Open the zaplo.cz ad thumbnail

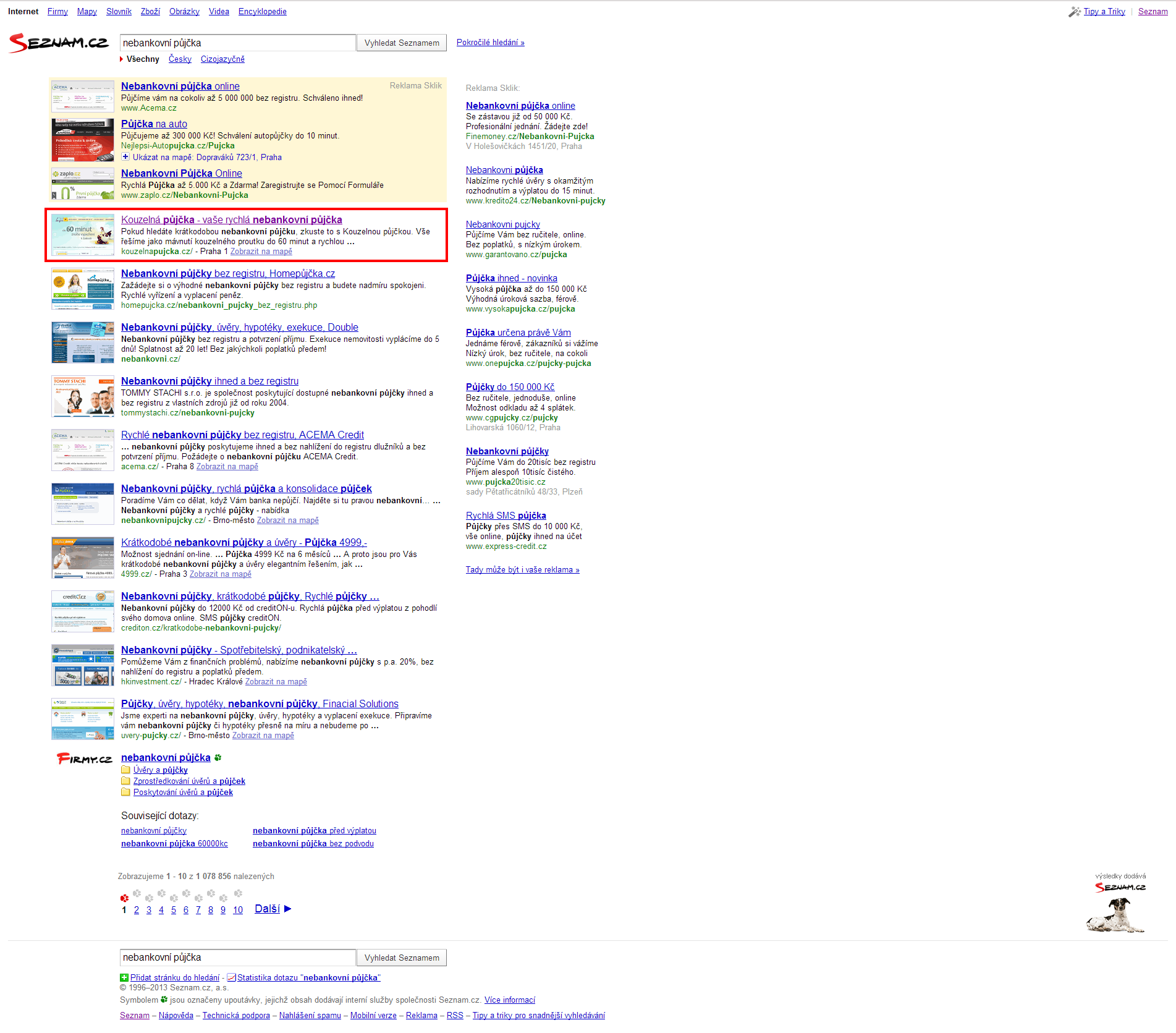point(83,184)
